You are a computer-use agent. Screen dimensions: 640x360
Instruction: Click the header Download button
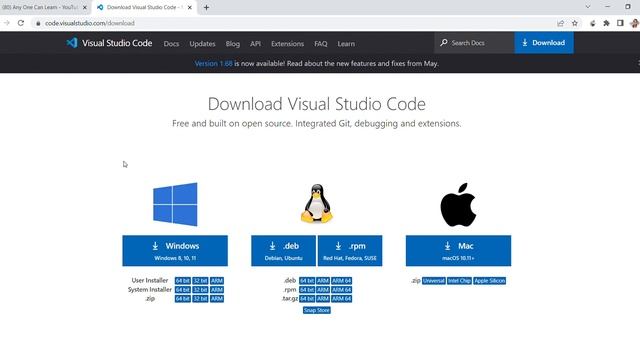[544, 42]
